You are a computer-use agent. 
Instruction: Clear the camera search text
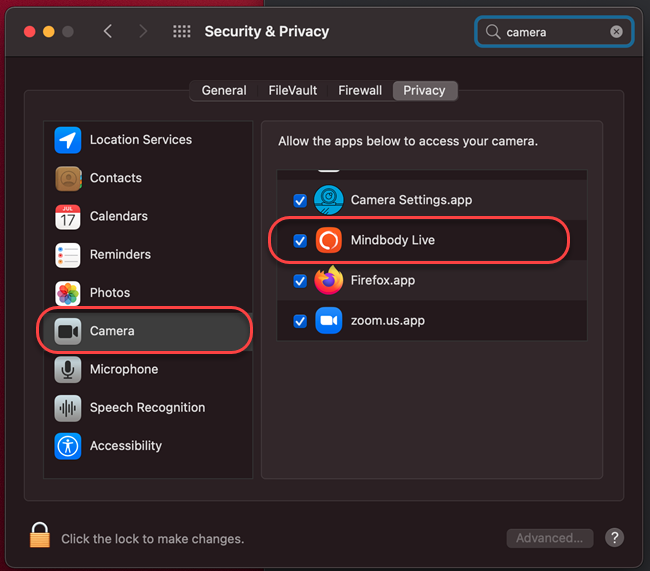[x=616, y=32]
